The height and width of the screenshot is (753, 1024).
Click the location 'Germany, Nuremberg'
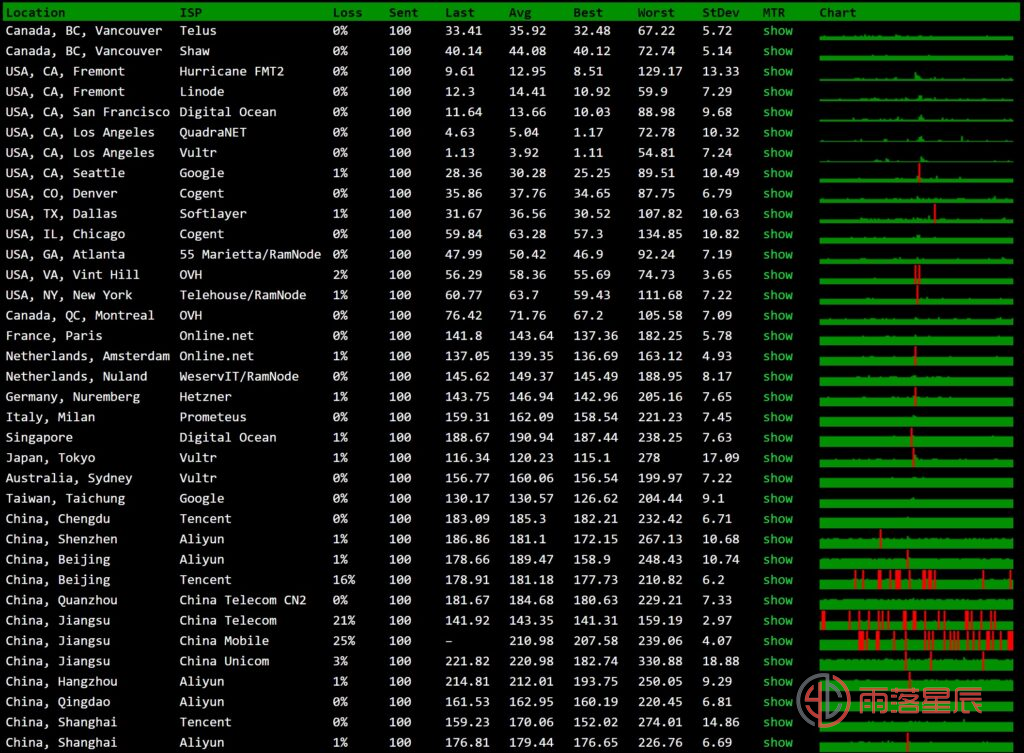click(72, 396)
